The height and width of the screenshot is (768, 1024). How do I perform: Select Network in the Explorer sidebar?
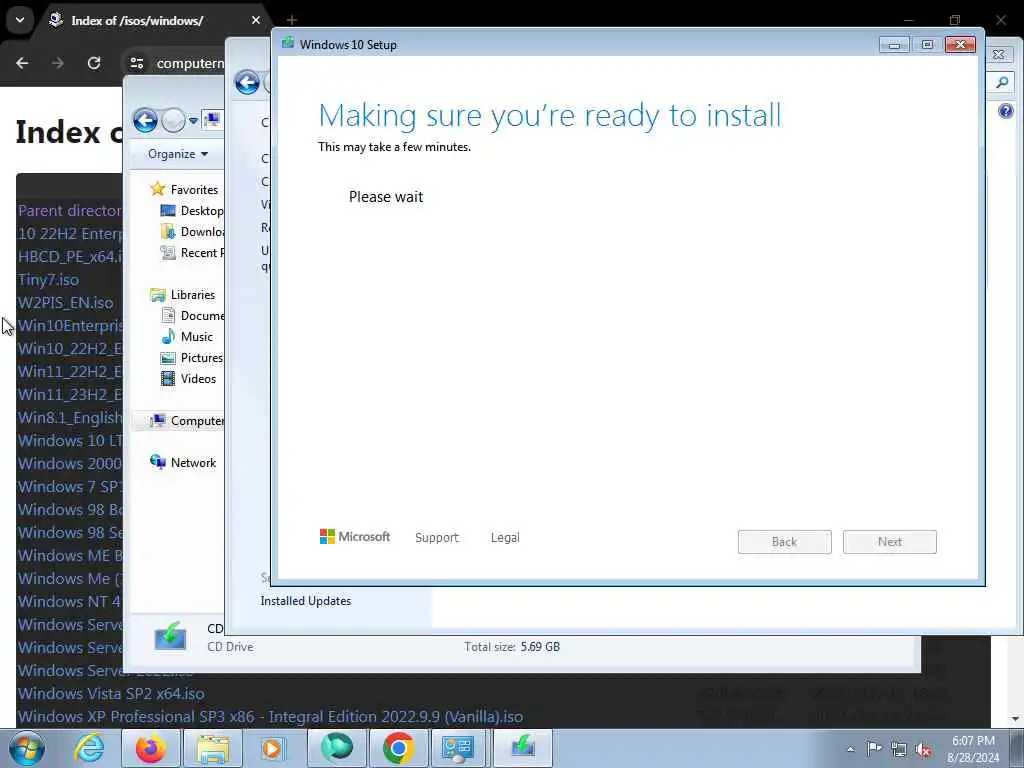tap(193, 463)
